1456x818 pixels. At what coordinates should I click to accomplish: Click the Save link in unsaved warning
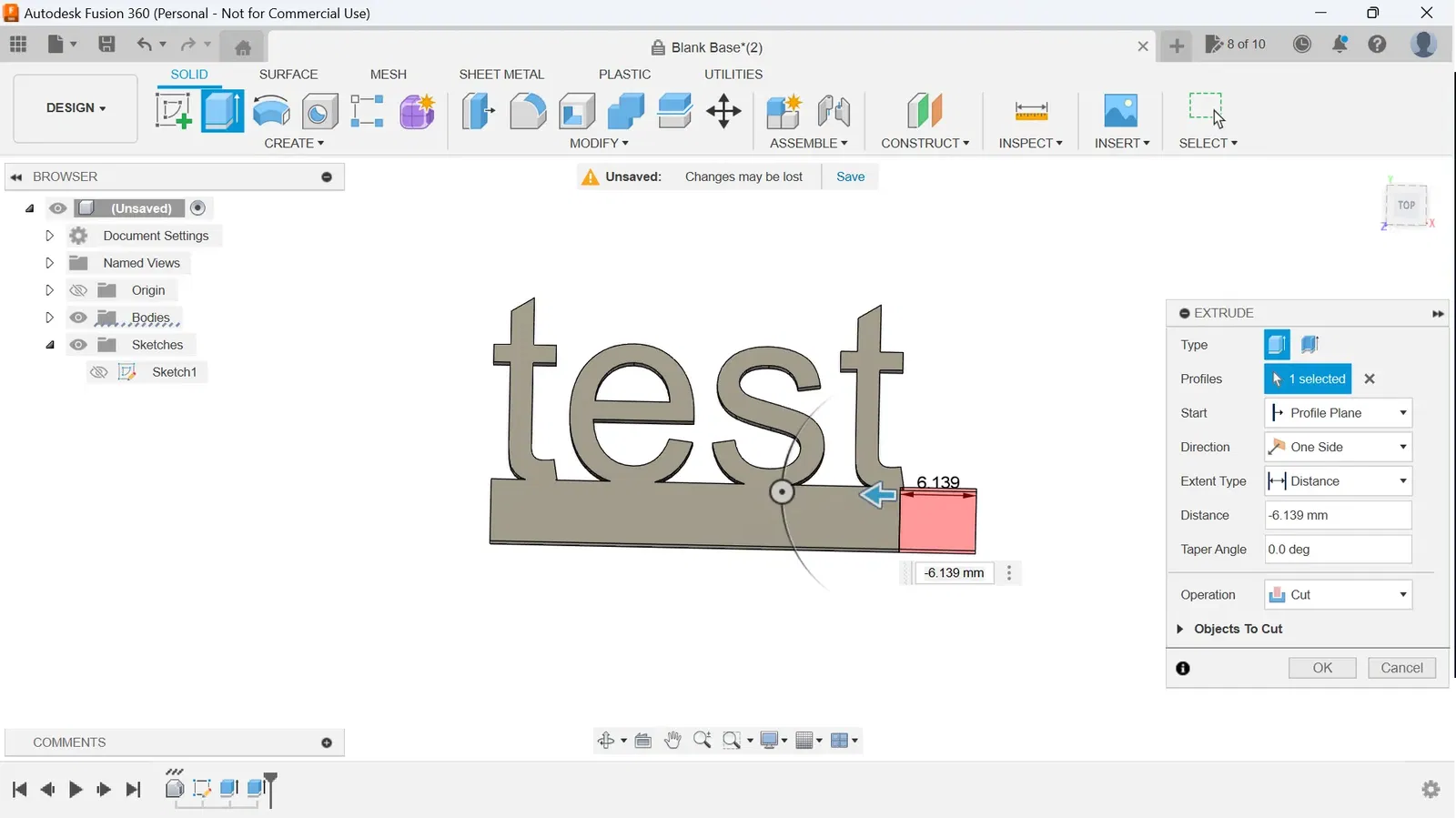point(851,177)
